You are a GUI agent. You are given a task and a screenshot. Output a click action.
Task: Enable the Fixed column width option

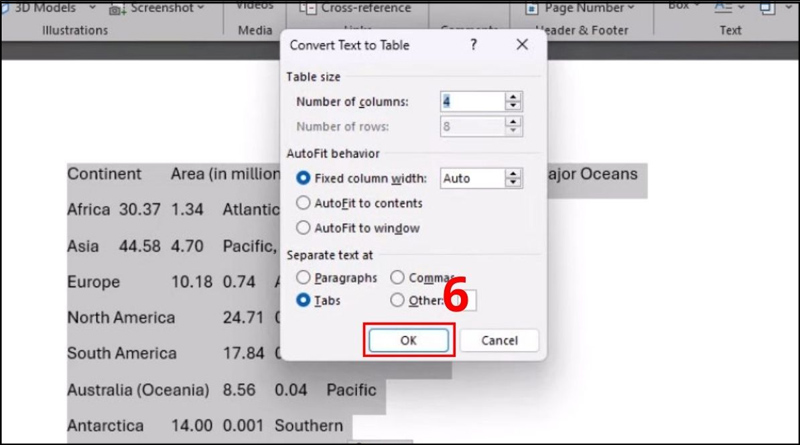pyautogui.click(x=304, y=178)
